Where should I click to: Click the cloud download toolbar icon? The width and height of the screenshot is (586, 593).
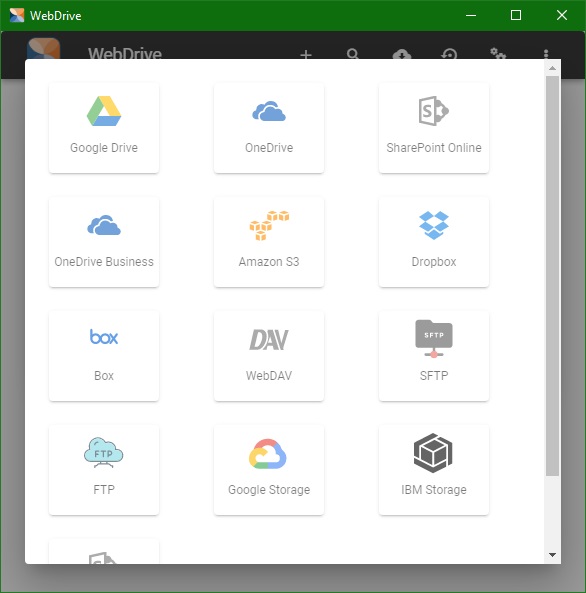click(x=401, y=54)
